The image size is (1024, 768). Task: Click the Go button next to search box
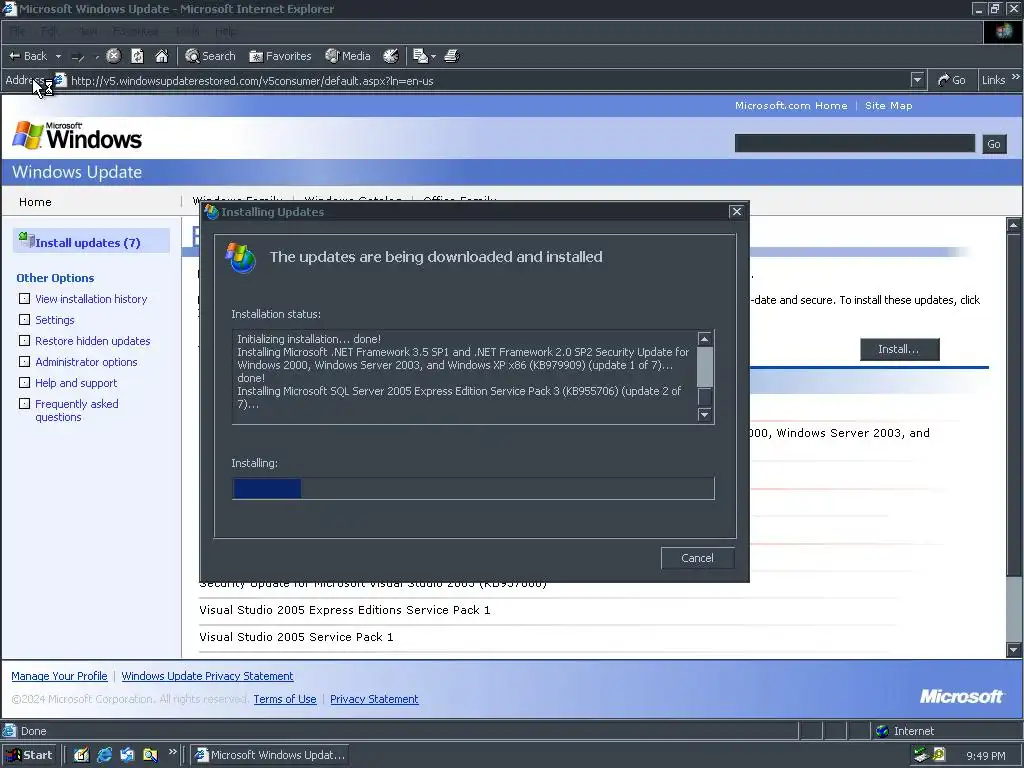pyautogui.click(x=994, y=144)
